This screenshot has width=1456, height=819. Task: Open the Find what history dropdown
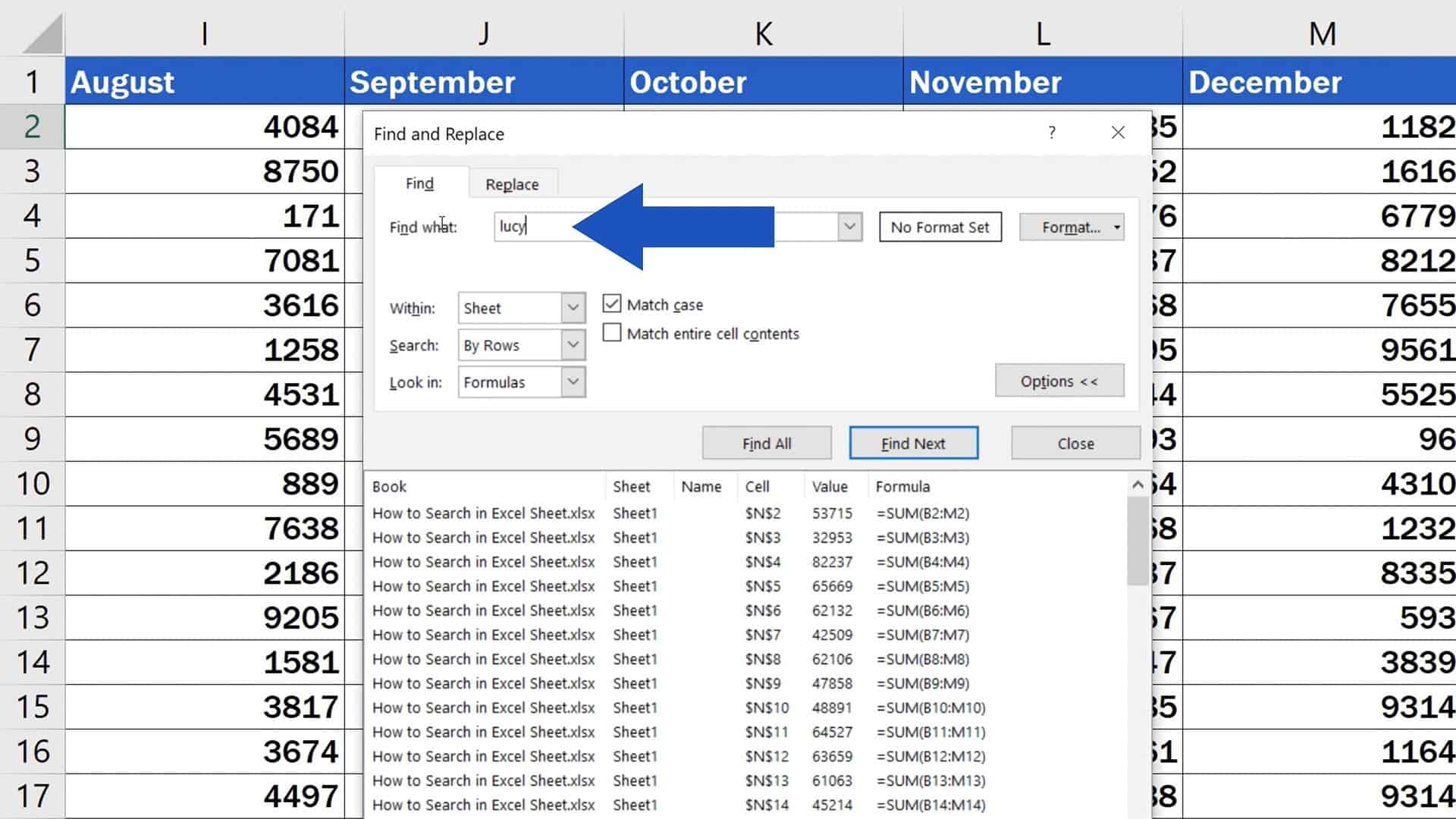[849, 227]
